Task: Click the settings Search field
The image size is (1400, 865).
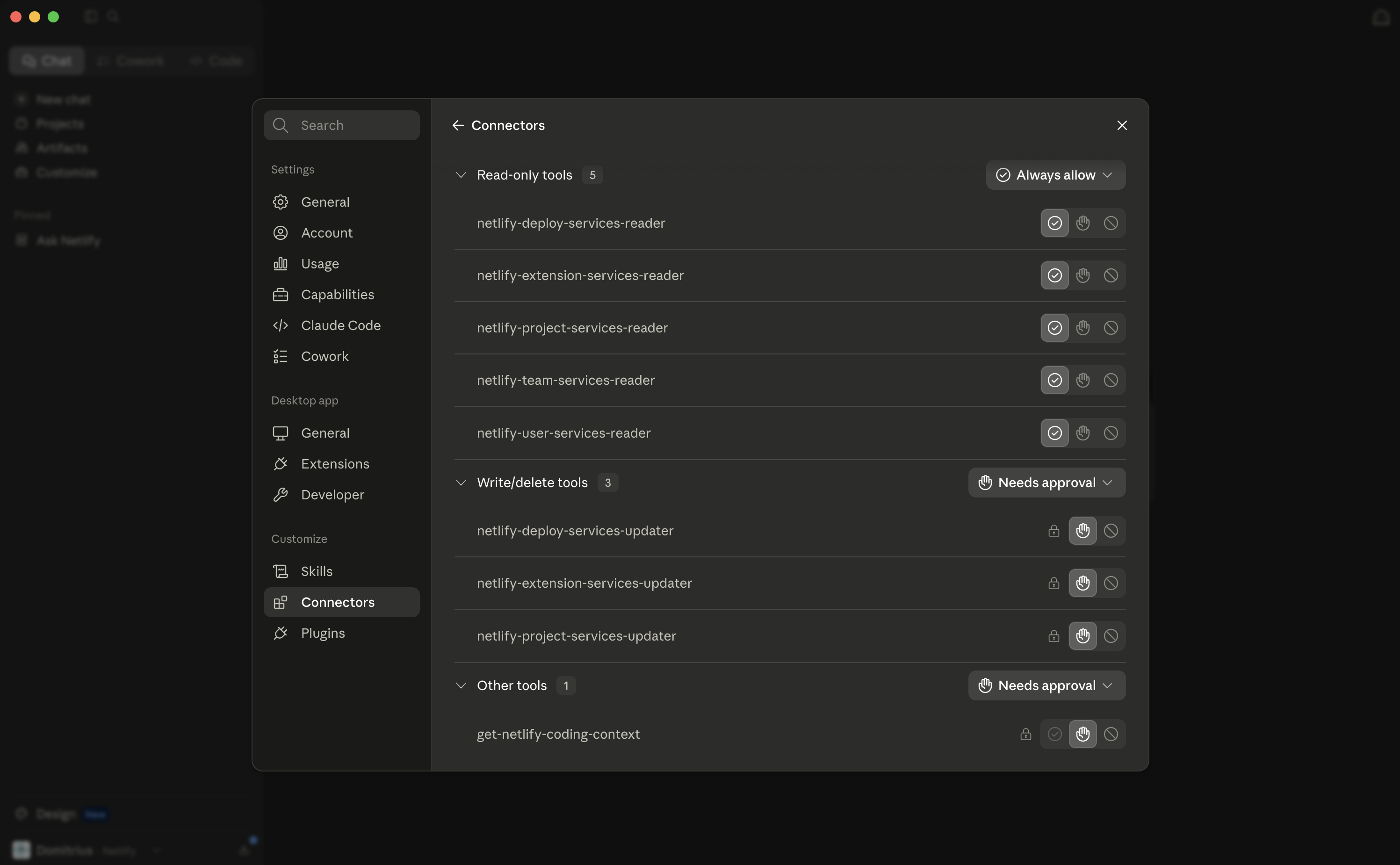Action: [341, 125]
